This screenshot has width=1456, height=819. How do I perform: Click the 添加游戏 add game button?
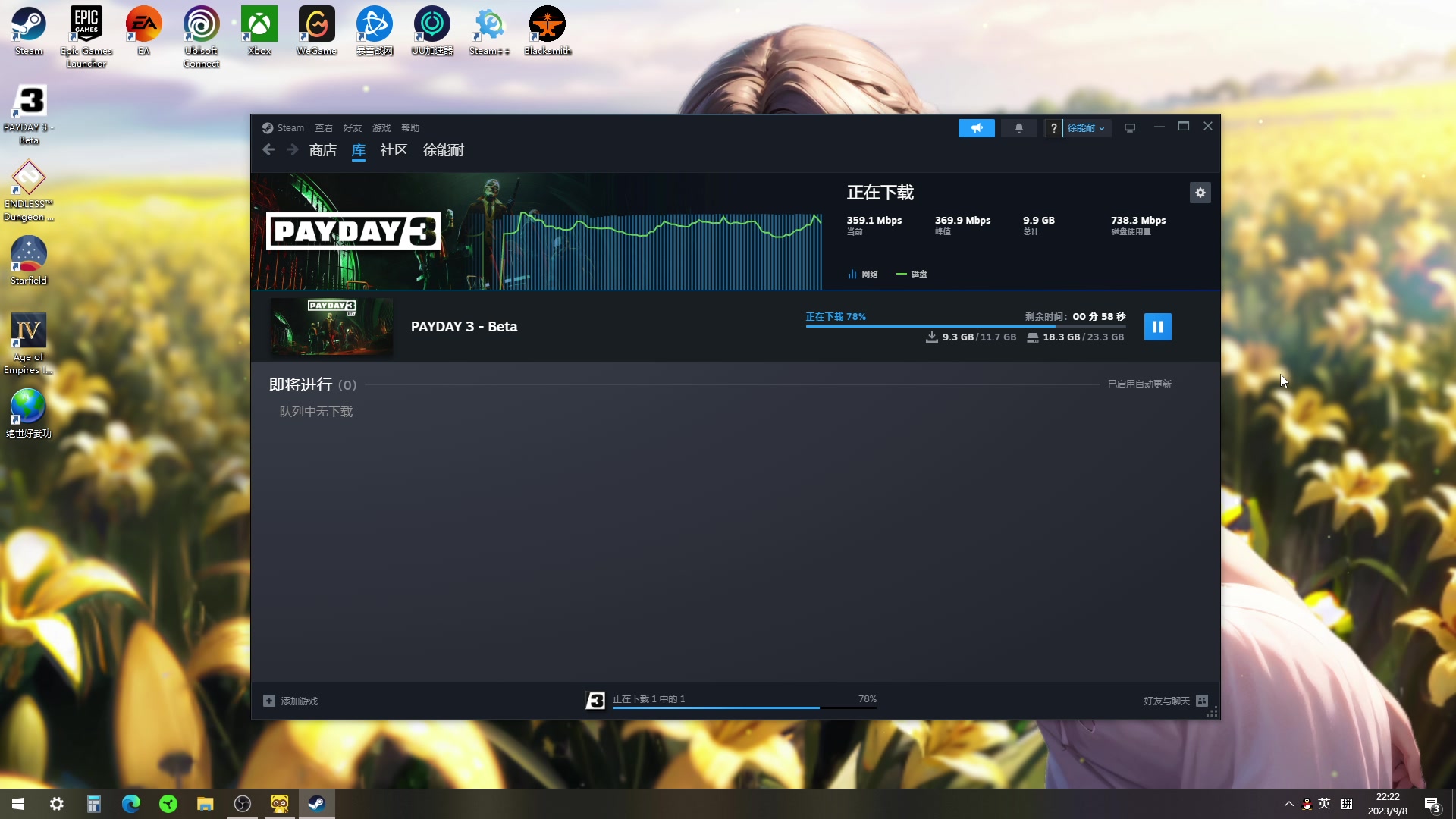[x=290, y=701]
